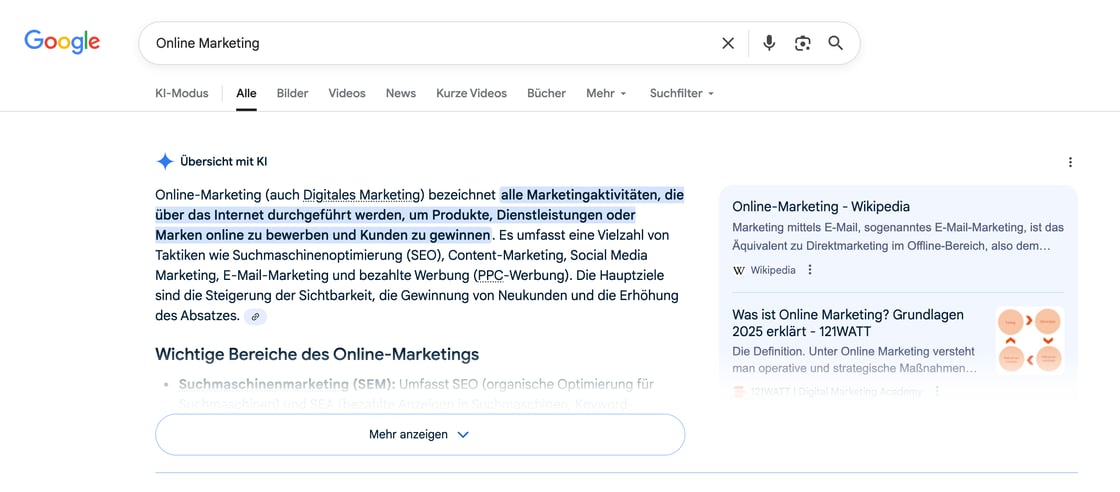1120x492 pixels.
Task: Open the 121WATT Grundlagen 2025 article
Action: click(848, 323)
